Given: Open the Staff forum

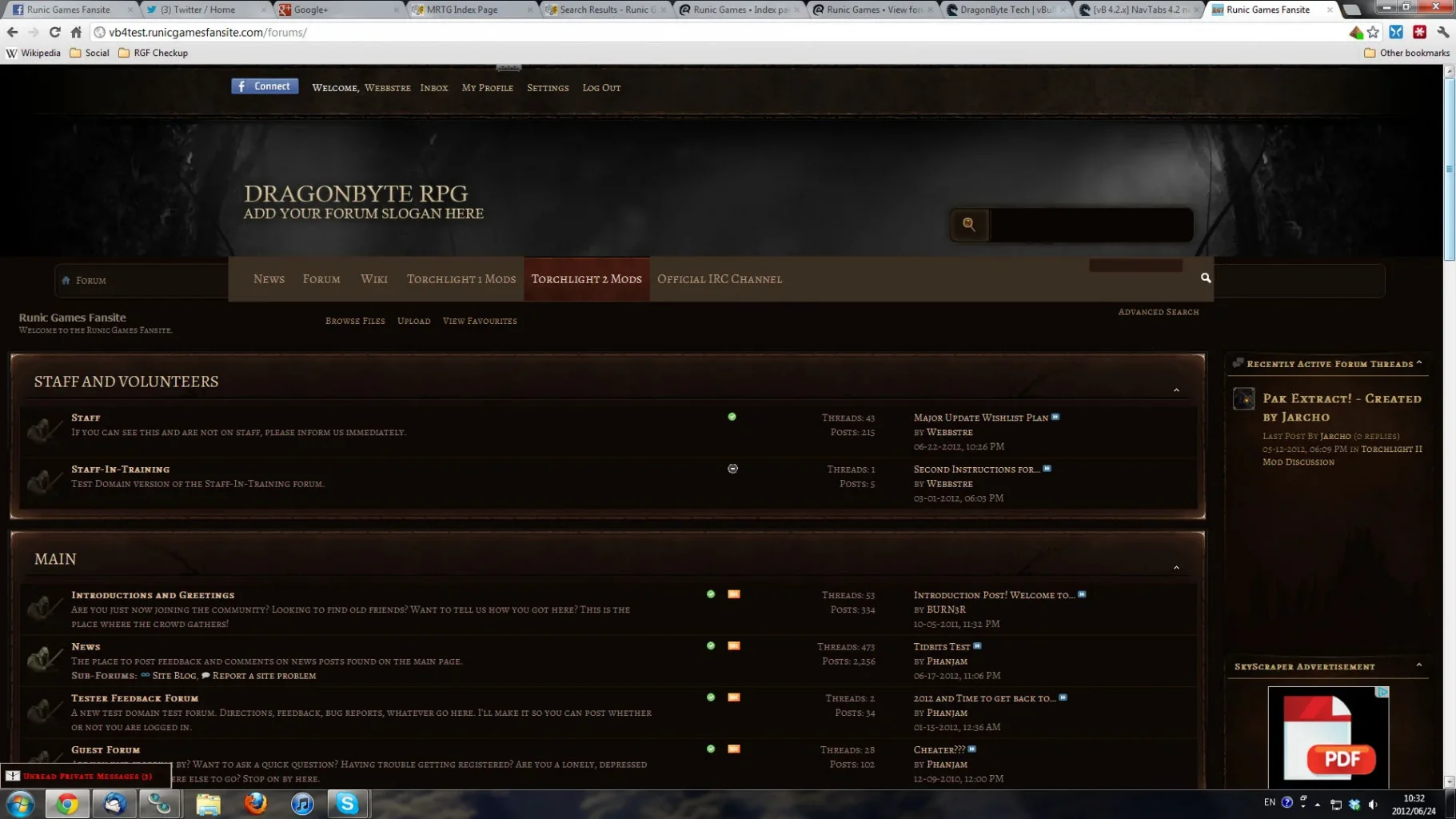Looking at the screenshot, I should click(86, 417).
